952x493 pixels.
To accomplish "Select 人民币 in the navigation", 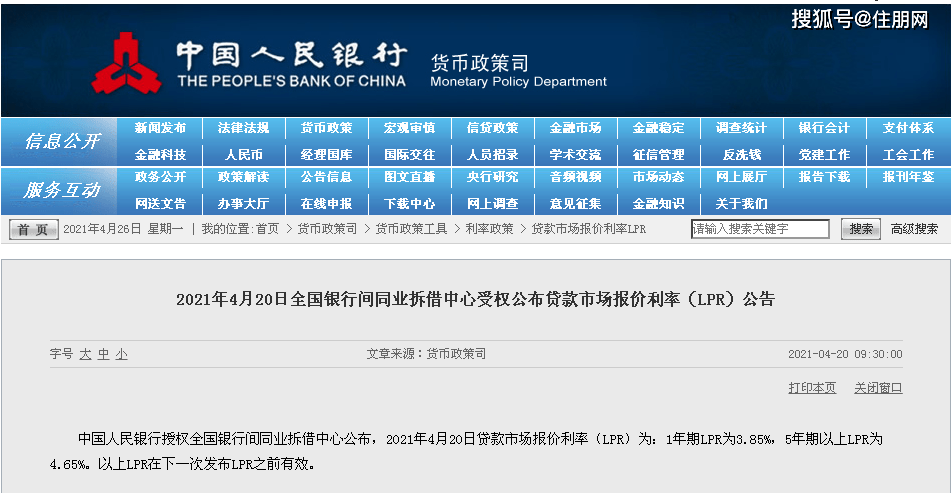I will pyautogui.click(x=243, y=155).
